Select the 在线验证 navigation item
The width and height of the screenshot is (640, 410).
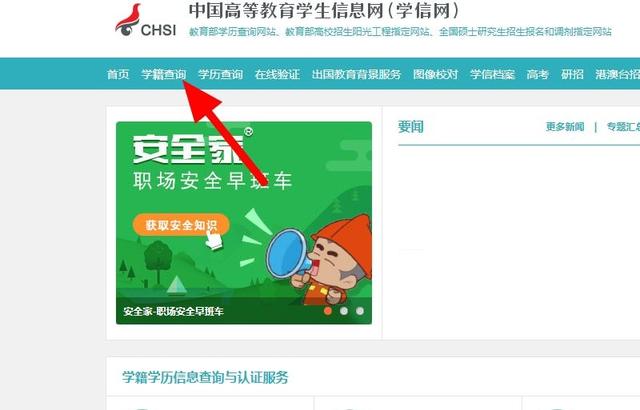pyautogui.click(x=277, y=74)
